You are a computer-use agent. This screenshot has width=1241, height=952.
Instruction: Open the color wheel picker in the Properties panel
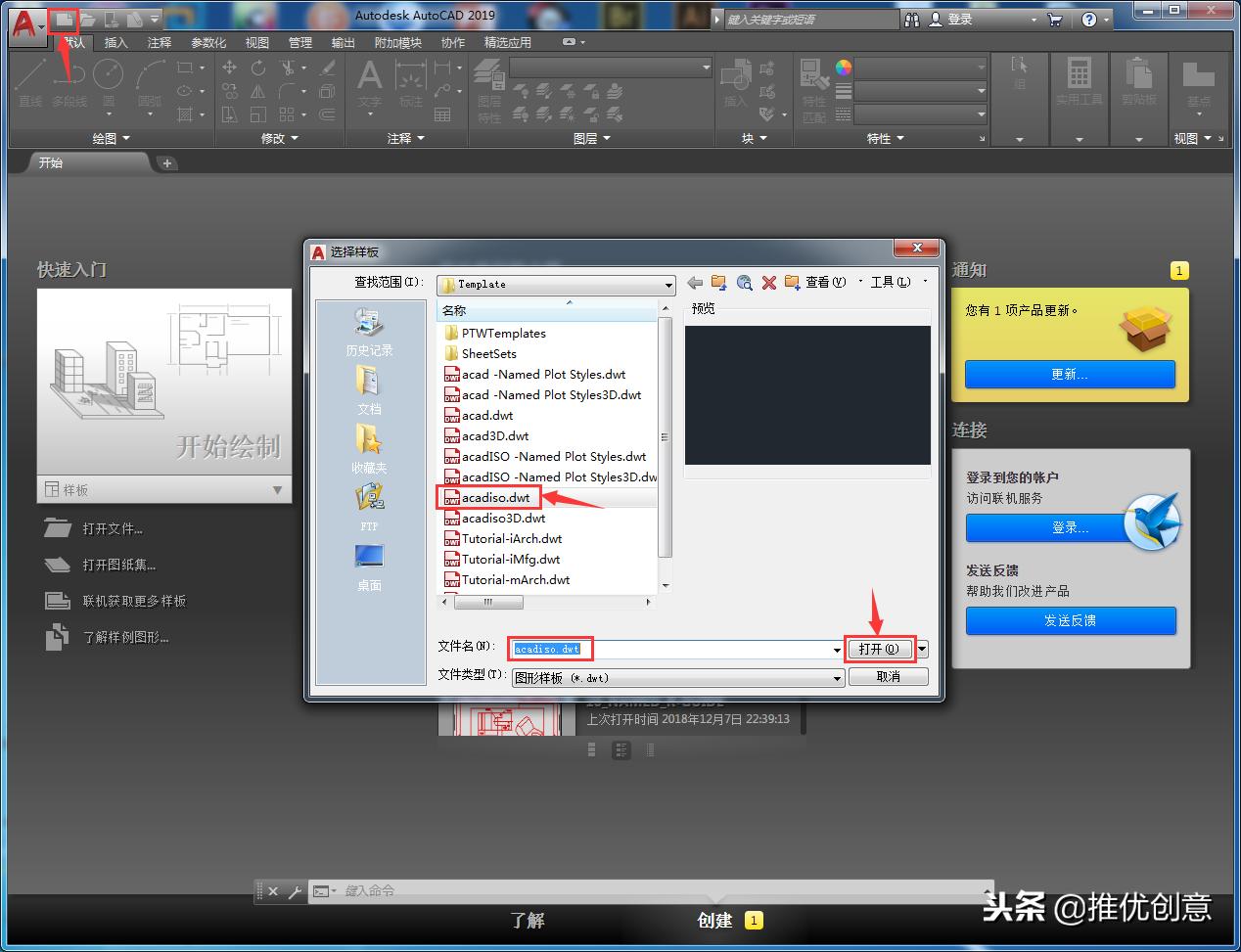pos(843,67)
